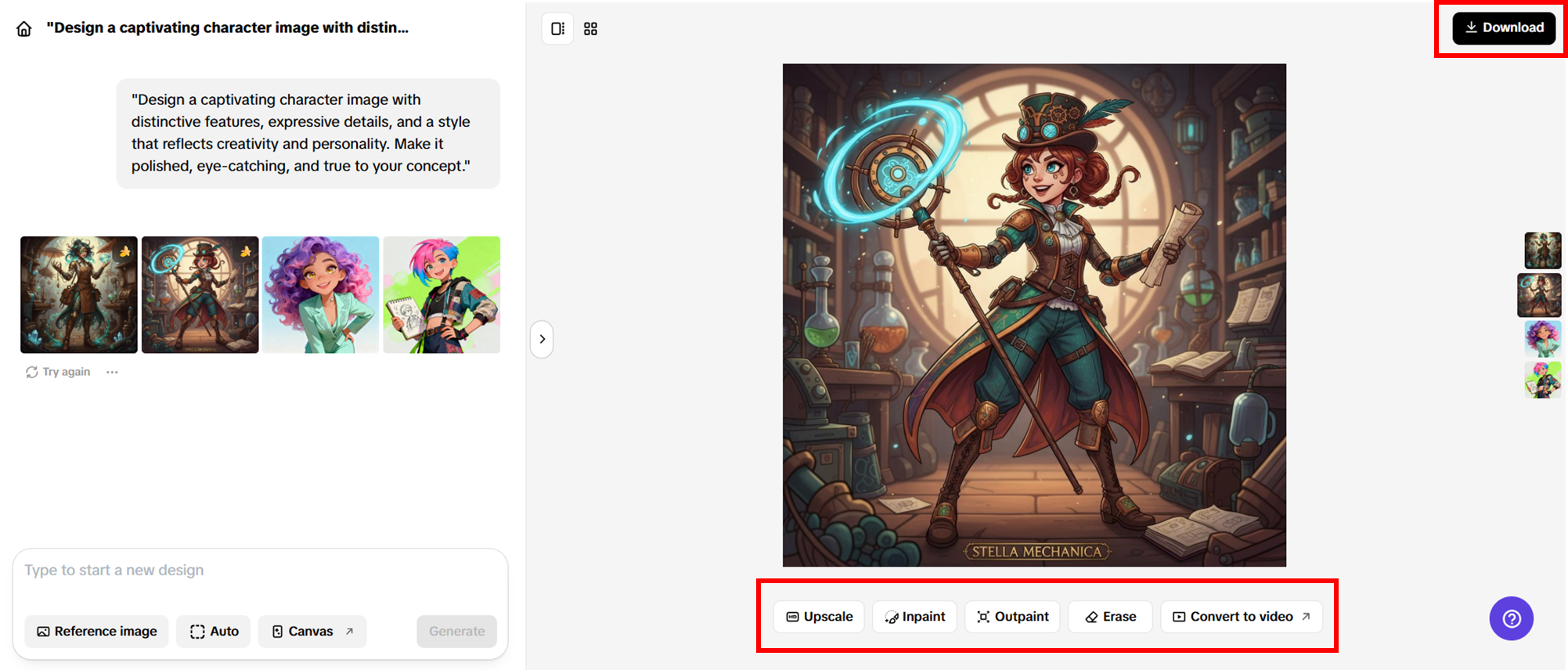Viewport: 1568px width, 670px height.
Task: Go to home via house icon
Action: [24, 29]
